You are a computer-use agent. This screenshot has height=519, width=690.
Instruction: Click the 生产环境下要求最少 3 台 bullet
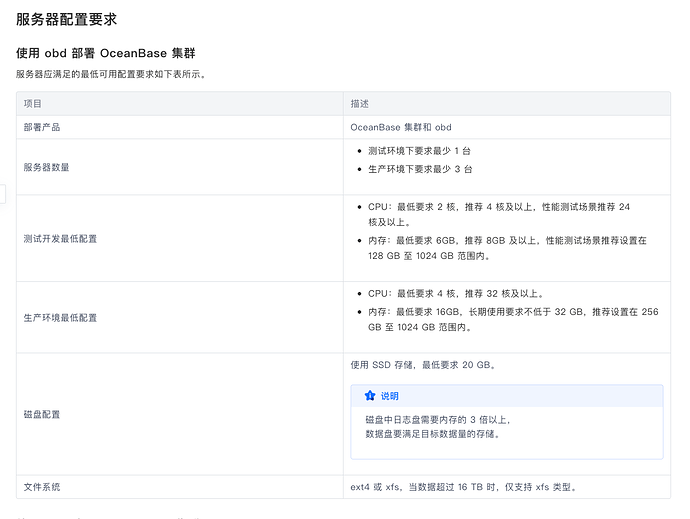419,169
